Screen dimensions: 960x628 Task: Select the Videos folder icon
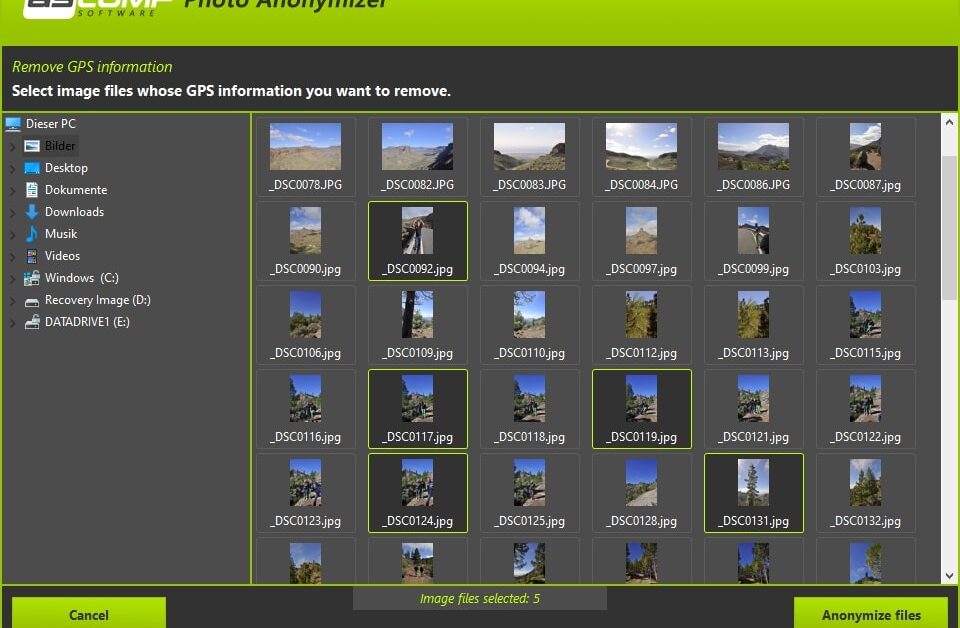pos(34,255)
